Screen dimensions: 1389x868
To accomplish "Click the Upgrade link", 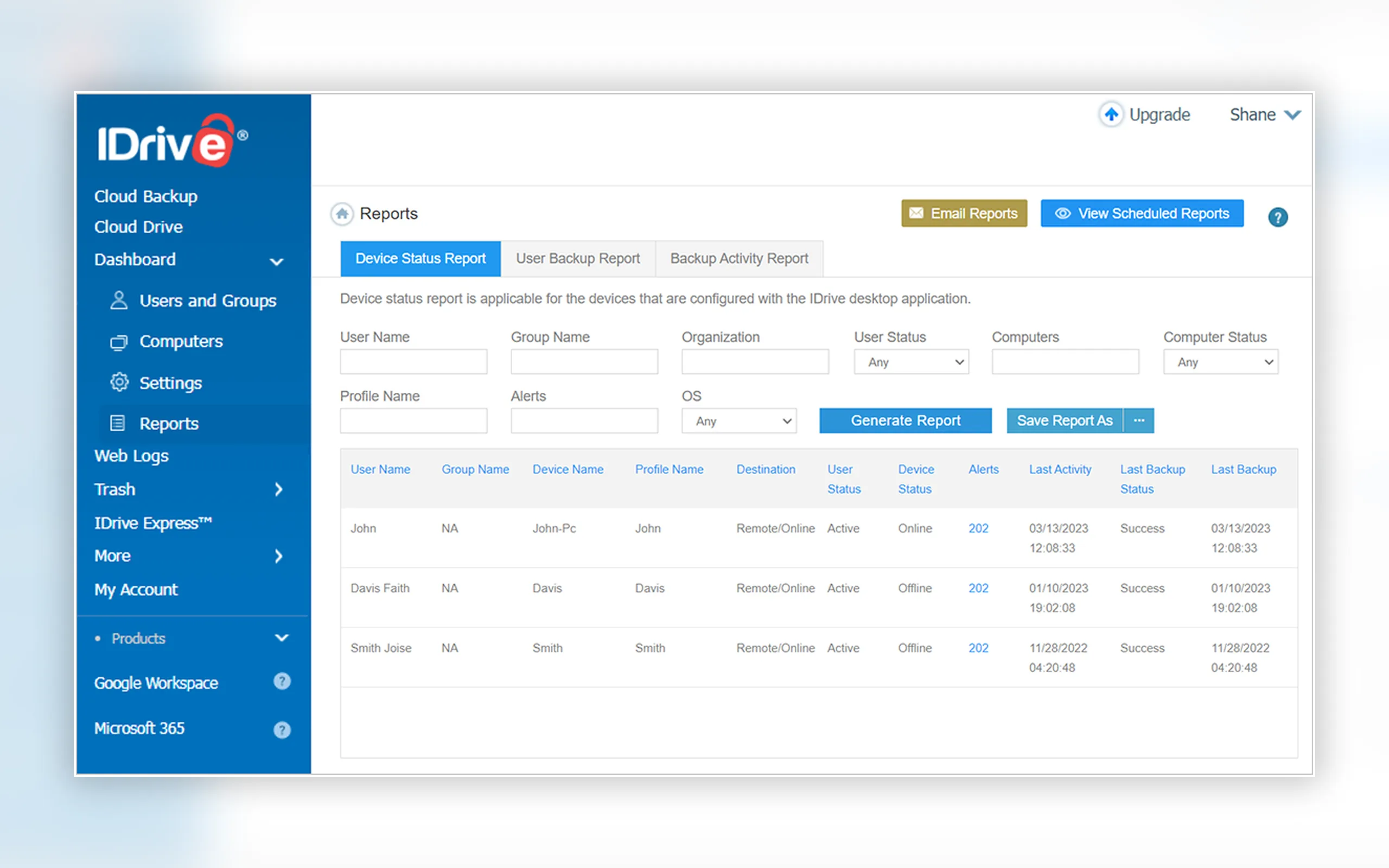I will [1159, 115].
